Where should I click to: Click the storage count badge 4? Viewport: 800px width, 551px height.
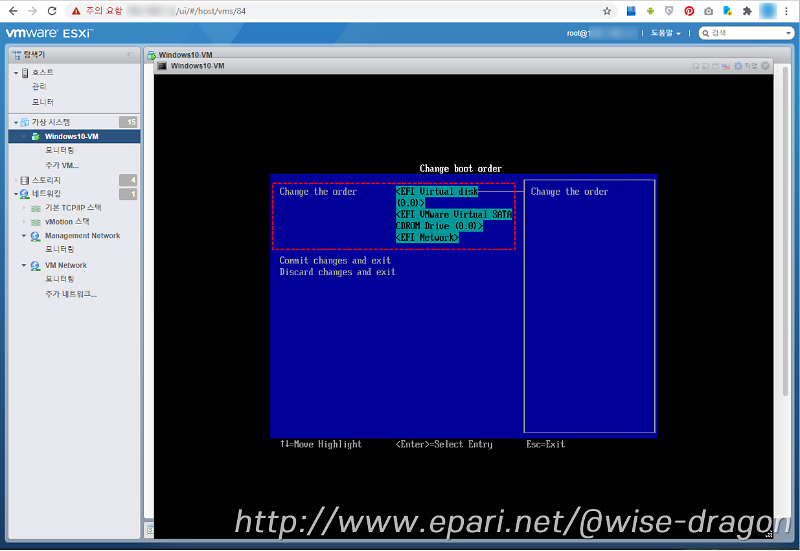128,180
